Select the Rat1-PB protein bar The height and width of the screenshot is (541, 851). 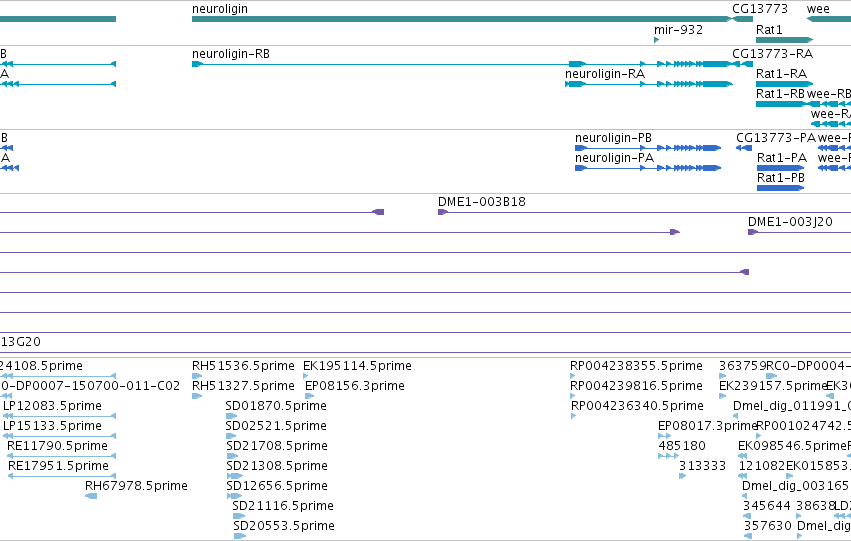tap(780, 188)
